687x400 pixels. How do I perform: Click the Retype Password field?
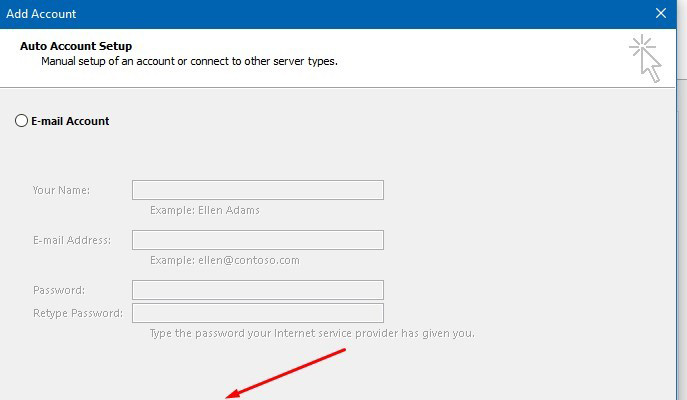point(257,313)
